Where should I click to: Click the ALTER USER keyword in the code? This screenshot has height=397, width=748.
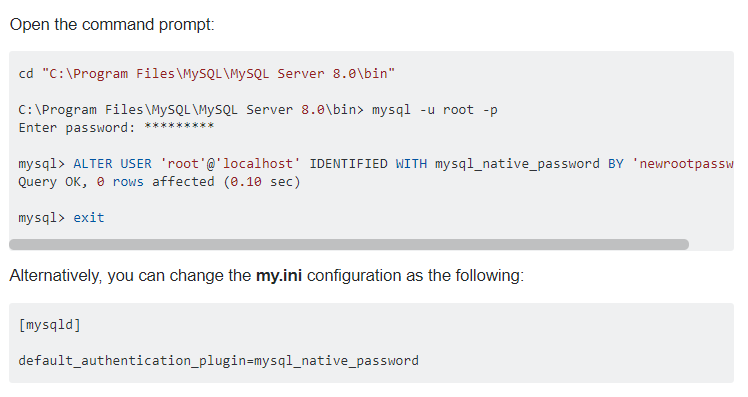click(x=112, y=164)
